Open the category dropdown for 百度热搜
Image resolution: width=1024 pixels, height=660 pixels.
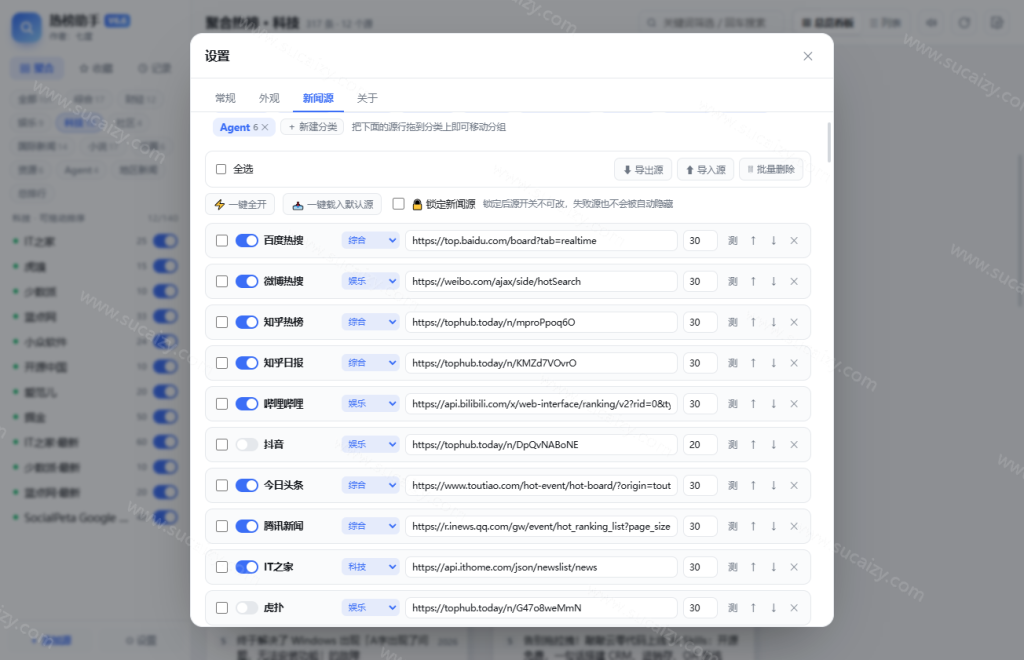coord(370,241)
